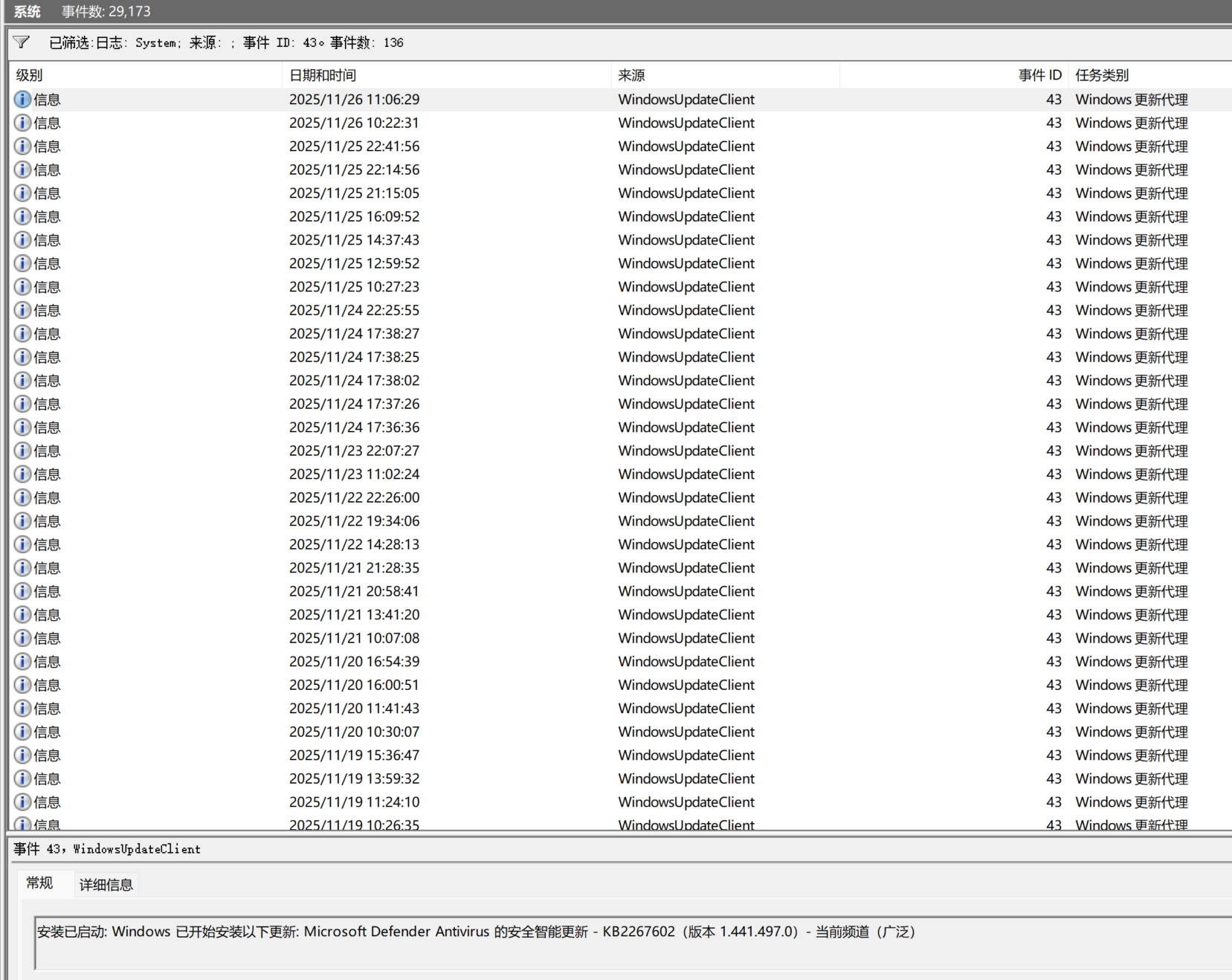1232x980 pixels.
Task: Open the 常规 tab
Action: pos(39,883)
